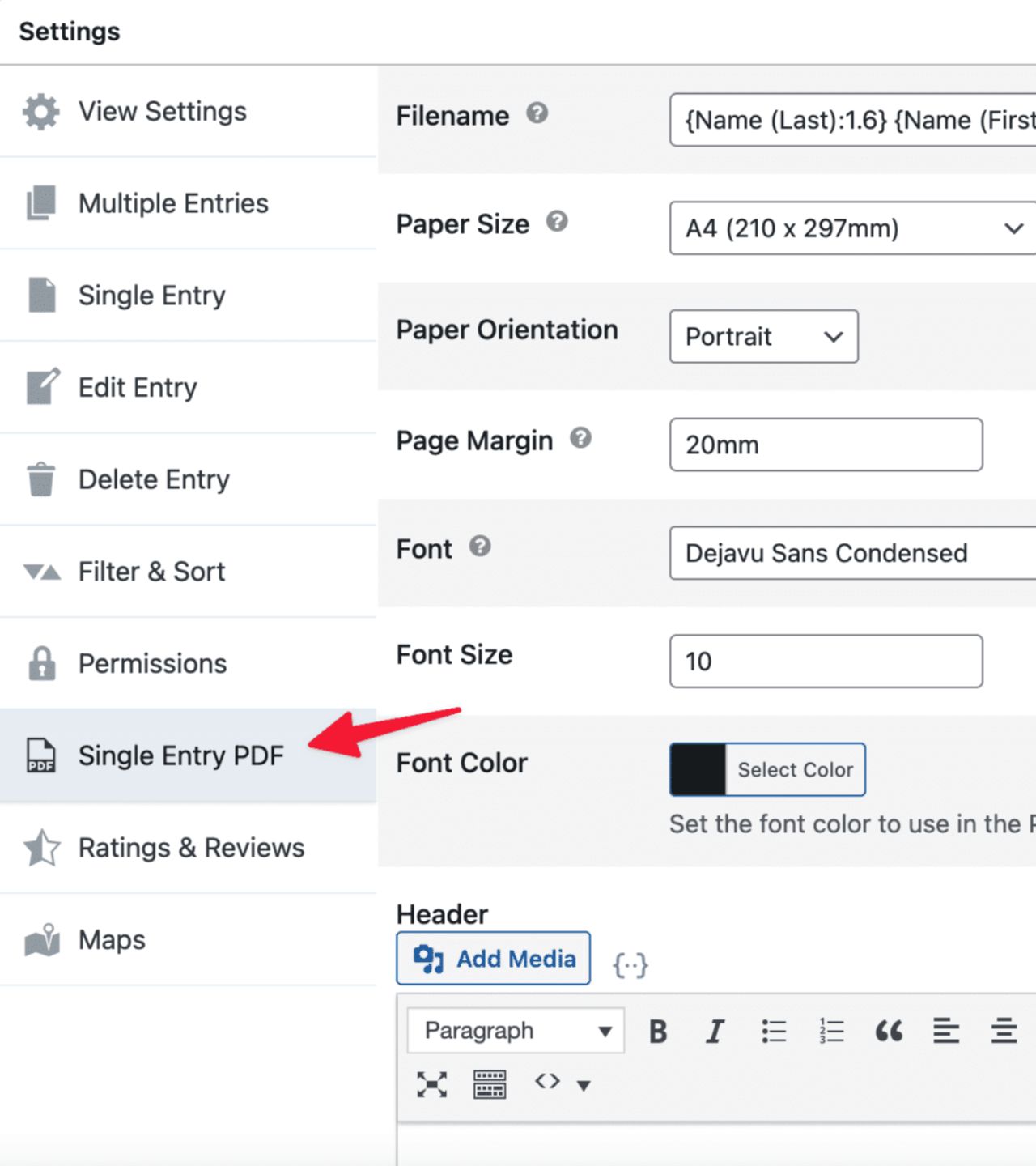The image size is (1036, 1166).
Task: Apply blockquote formatting
Action: click(889, 1031)
